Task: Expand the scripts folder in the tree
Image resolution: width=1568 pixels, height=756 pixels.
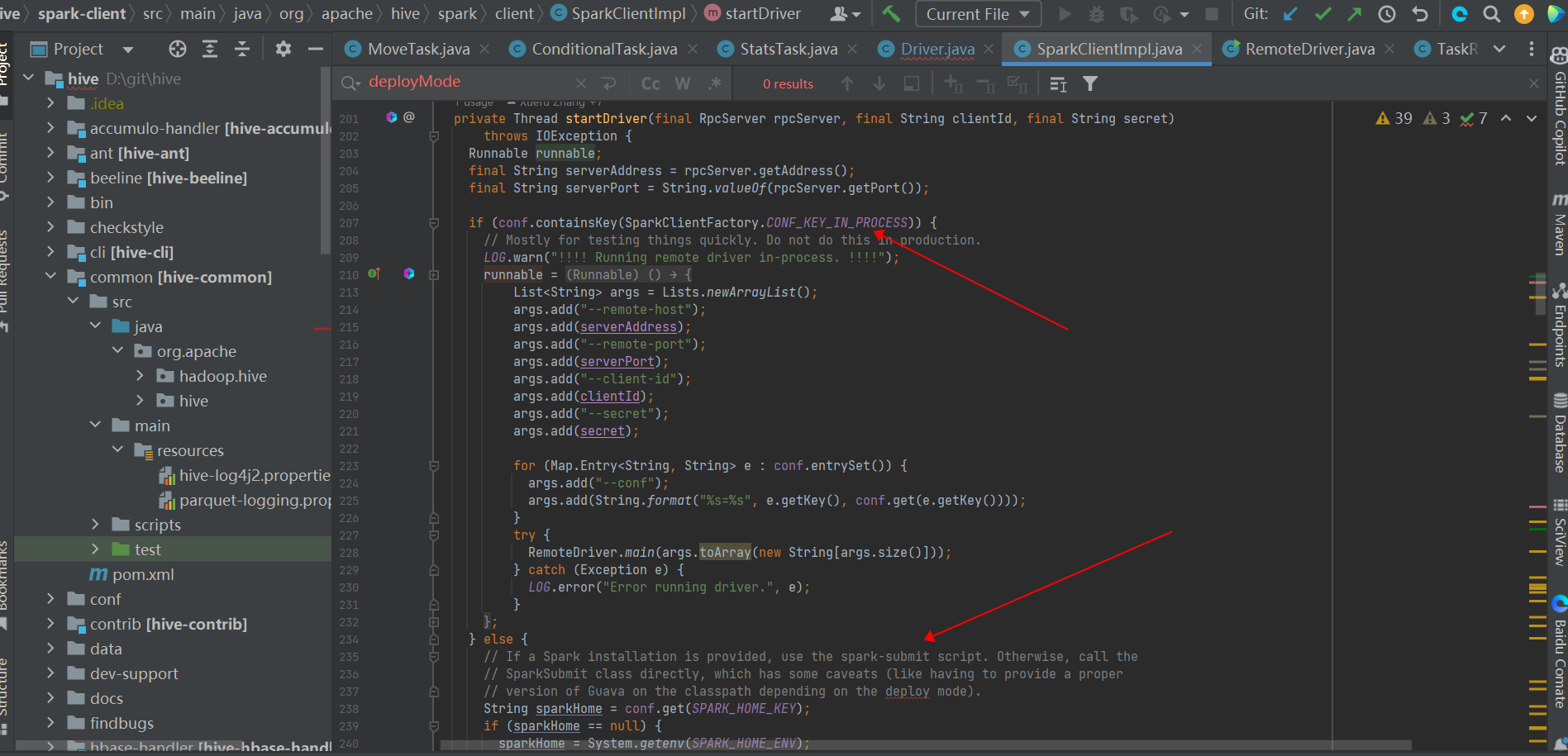Action: (95, 525)
